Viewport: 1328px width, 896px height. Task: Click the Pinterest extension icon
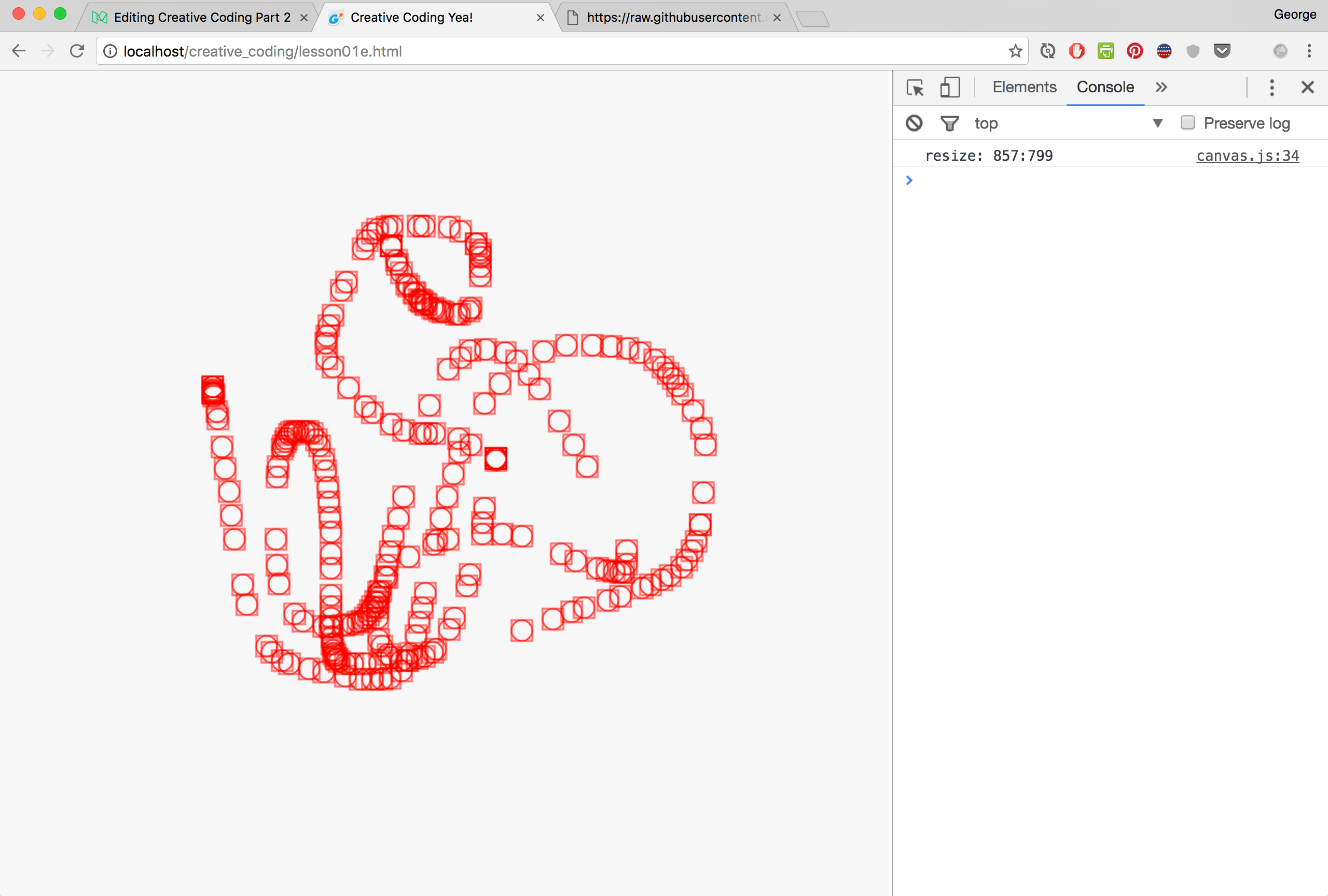(1135, 51)
